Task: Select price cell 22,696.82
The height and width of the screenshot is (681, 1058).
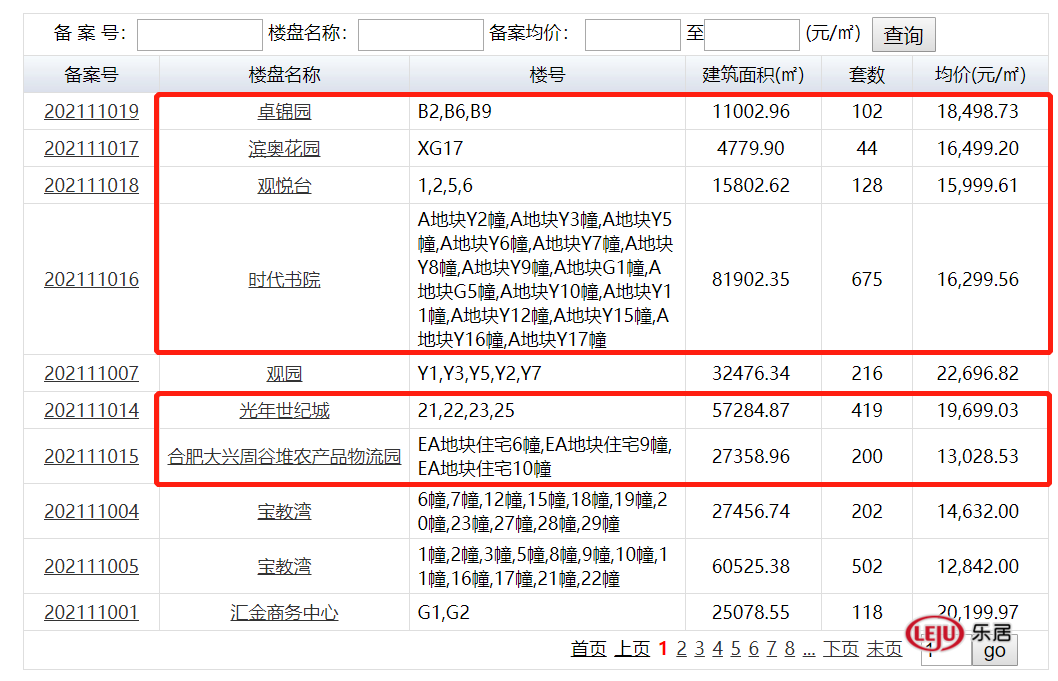Action: (978, 373)
